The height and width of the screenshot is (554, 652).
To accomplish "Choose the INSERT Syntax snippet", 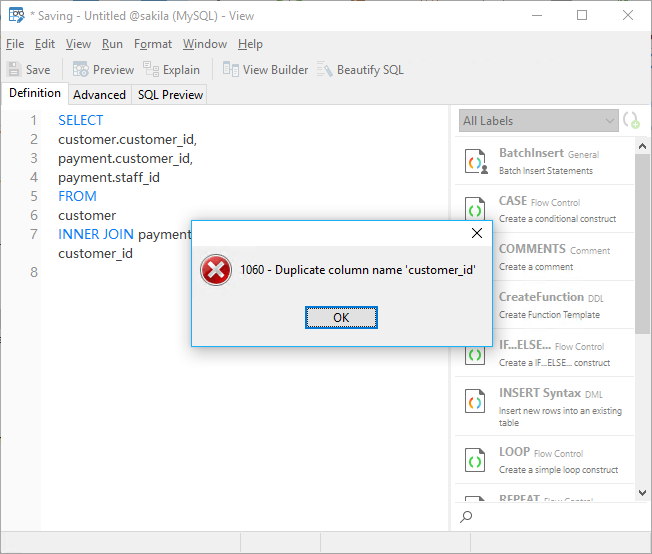I will click(548, 401).
